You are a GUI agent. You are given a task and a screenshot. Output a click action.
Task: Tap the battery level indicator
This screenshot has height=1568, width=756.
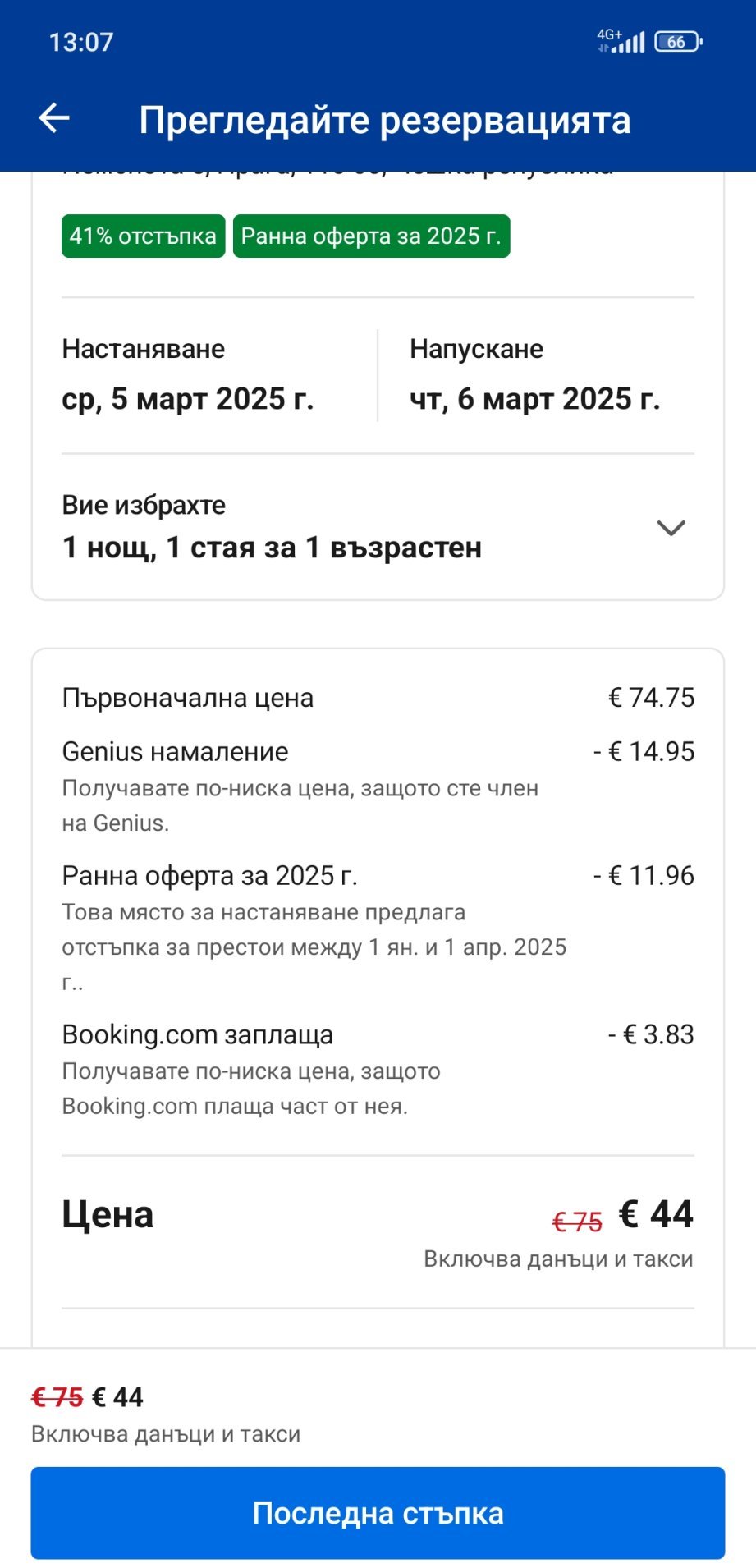point(678,42)
